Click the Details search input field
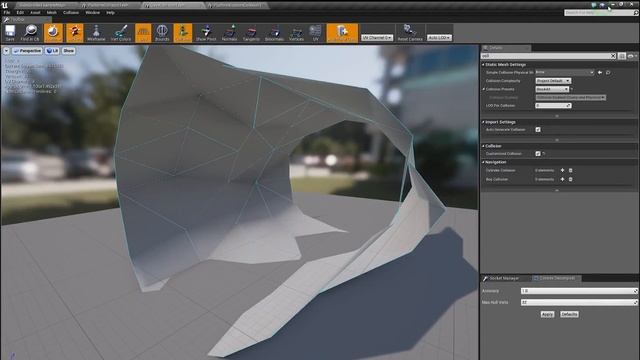The width and height of the screenshot is (640, 360). pos(545,56)
